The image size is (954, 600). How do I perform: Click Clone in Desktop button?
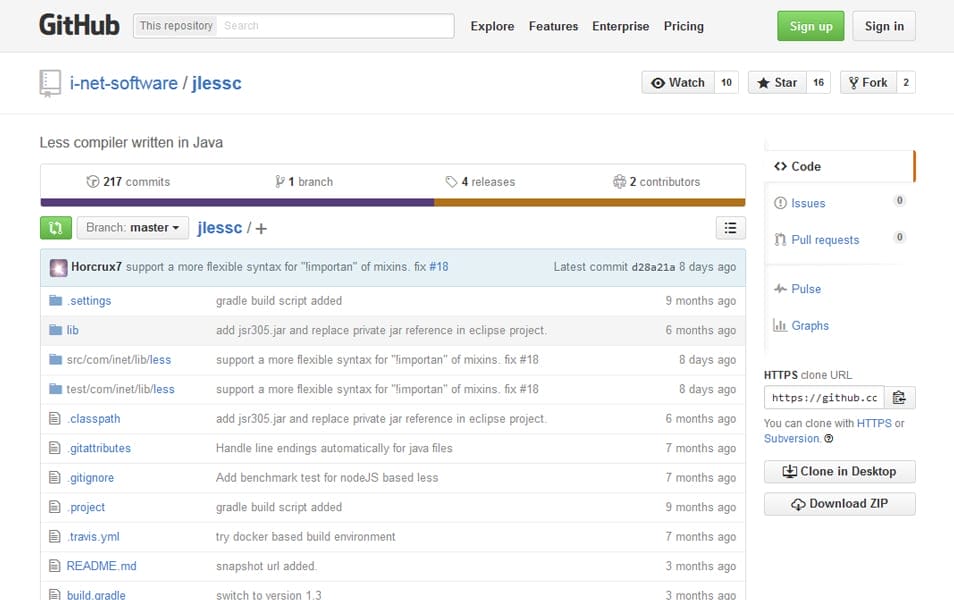[x=840, y=472]
